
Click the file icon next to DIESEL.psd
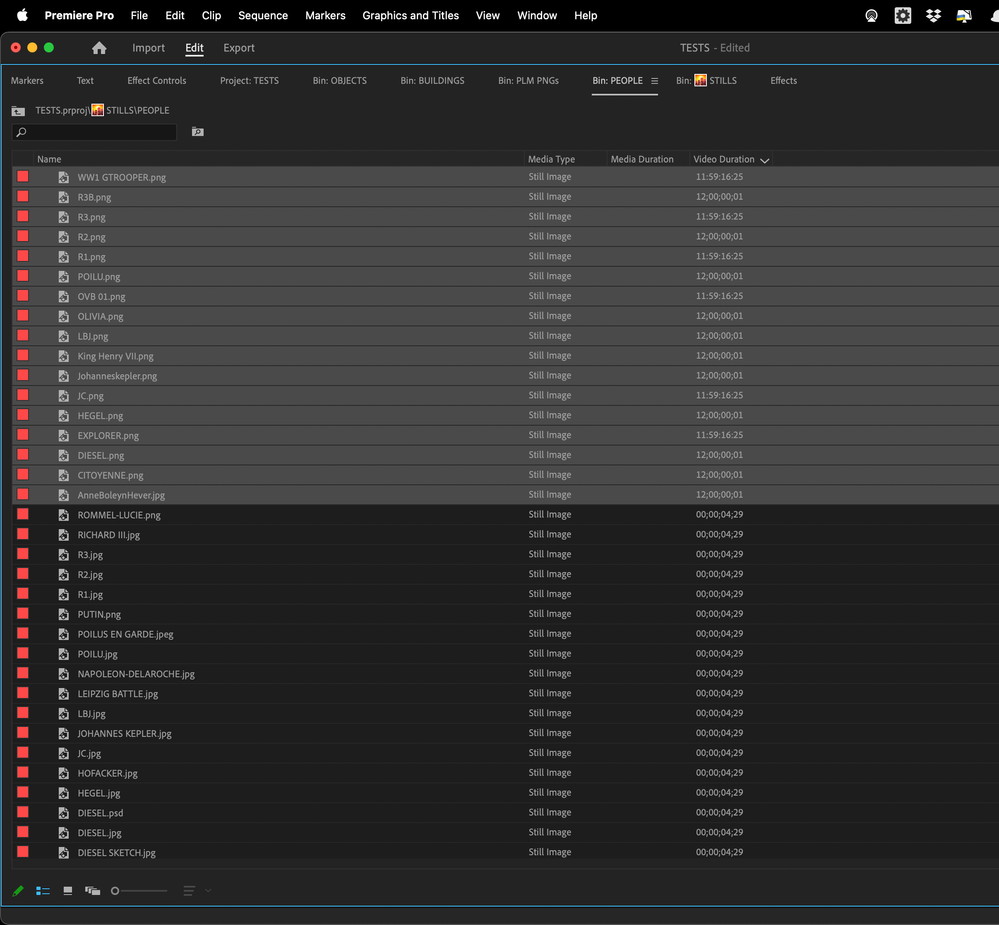pyautogui.click(x=64, y=813)
